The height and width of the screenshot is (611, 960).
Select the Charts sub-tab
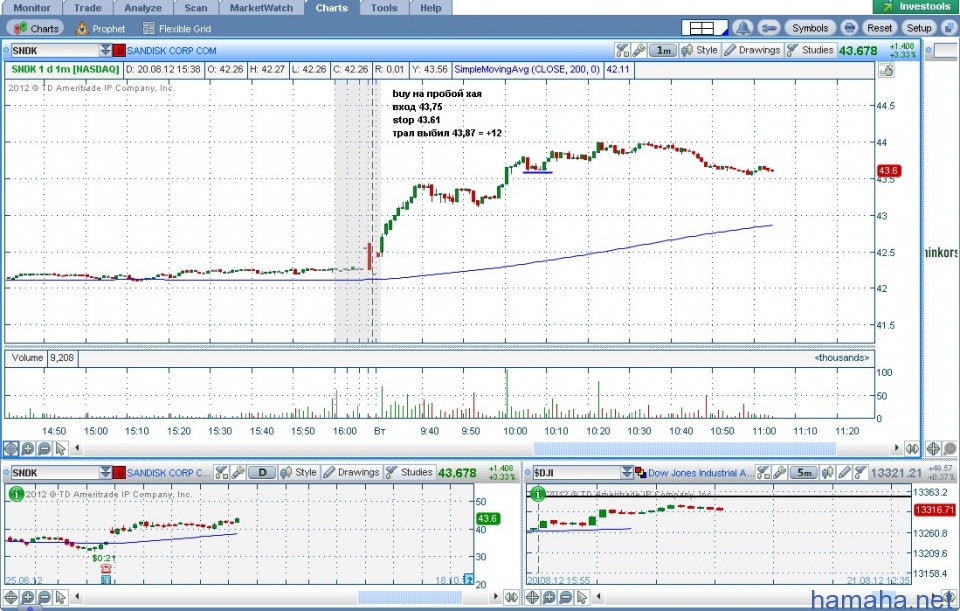click(x=36, y=28)
